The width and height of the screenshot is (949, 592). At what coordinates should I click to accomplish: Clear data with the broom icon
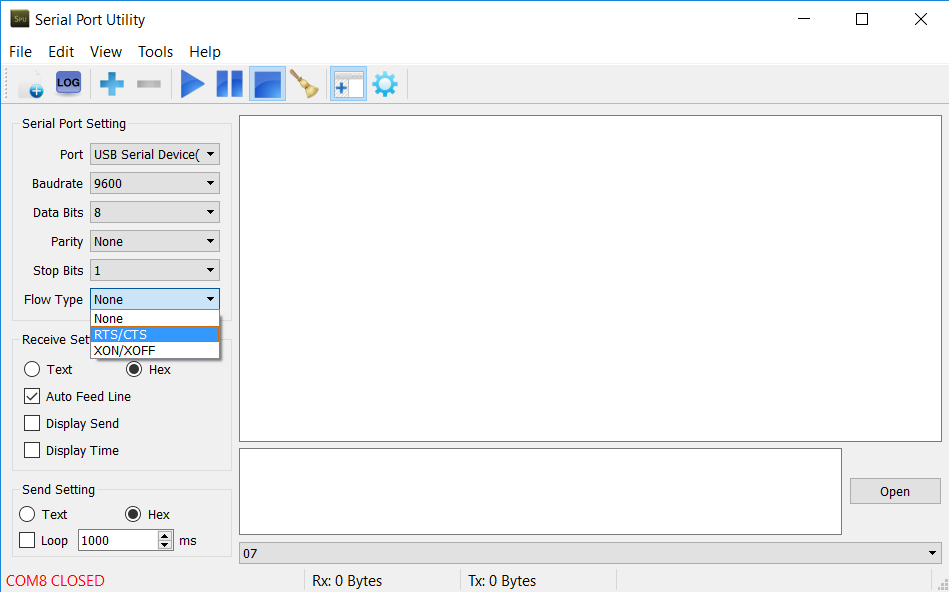[x=304, y=84]
